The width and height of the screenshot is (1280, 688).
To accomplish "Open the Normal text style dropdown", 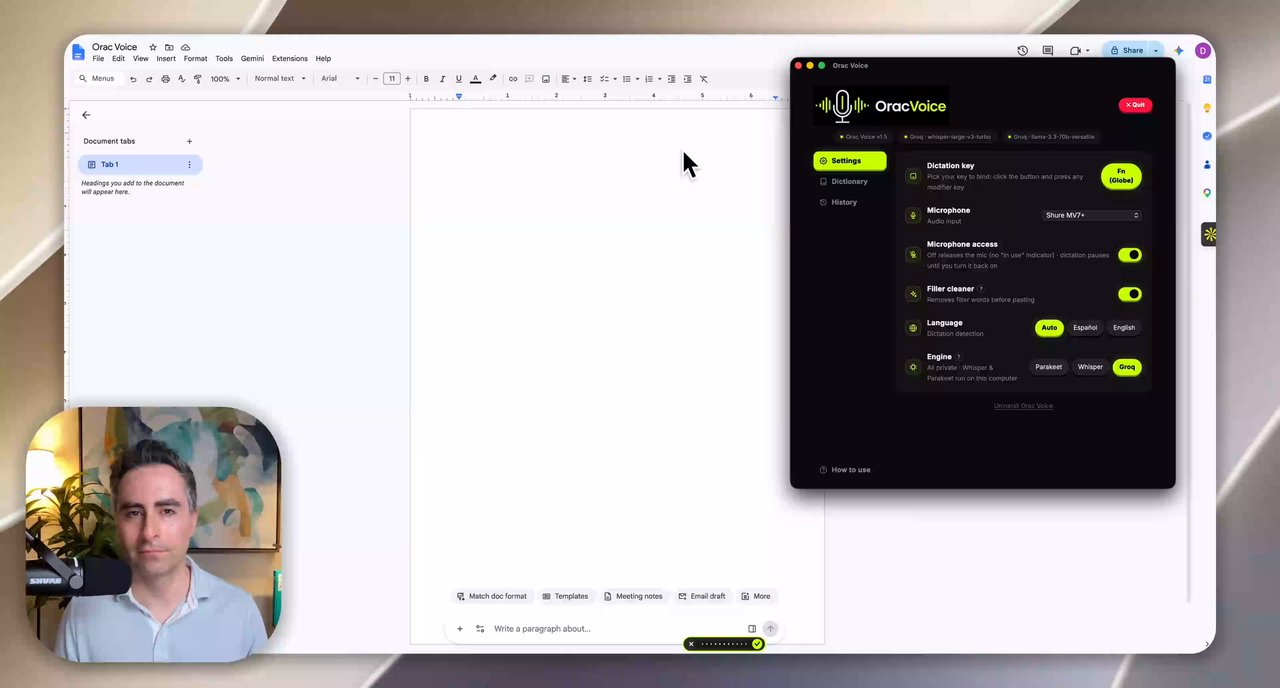I will pos(280,79).
